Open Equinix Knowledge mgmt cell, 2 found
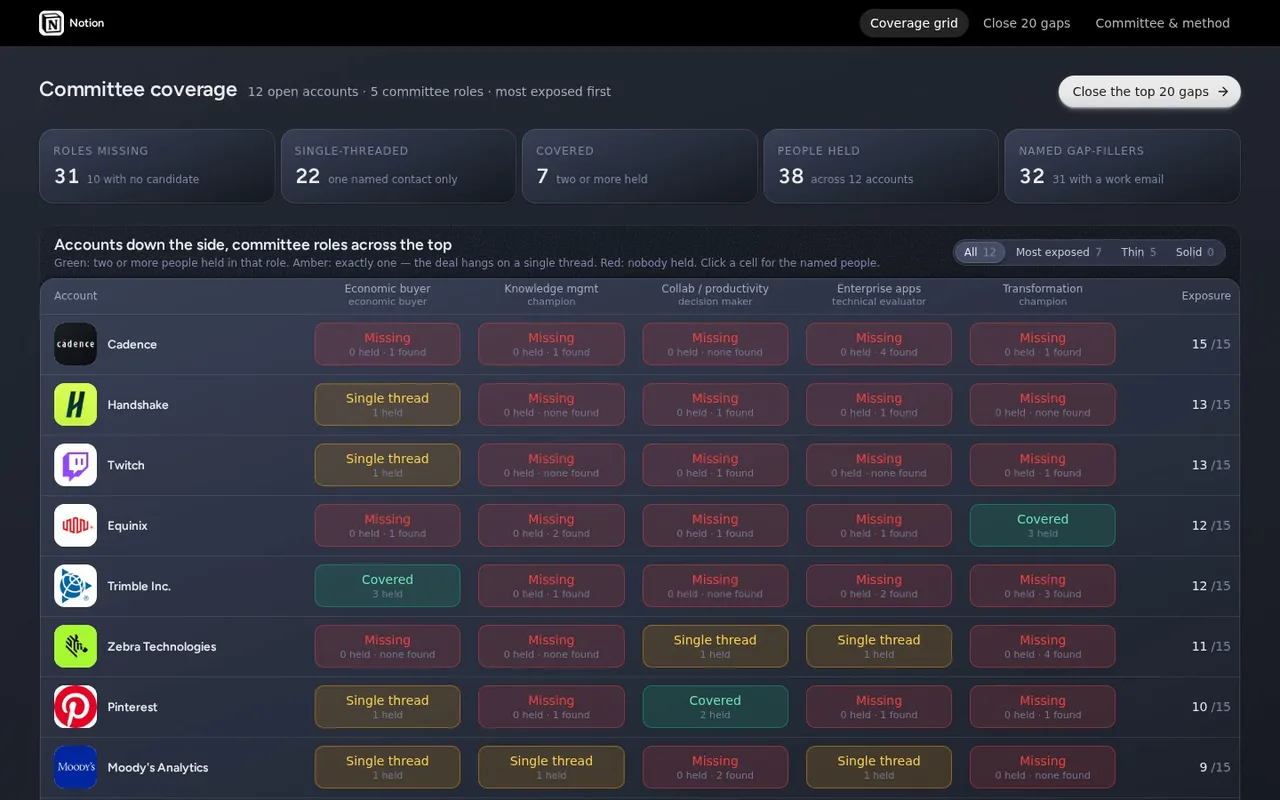 tap(551, 526)
